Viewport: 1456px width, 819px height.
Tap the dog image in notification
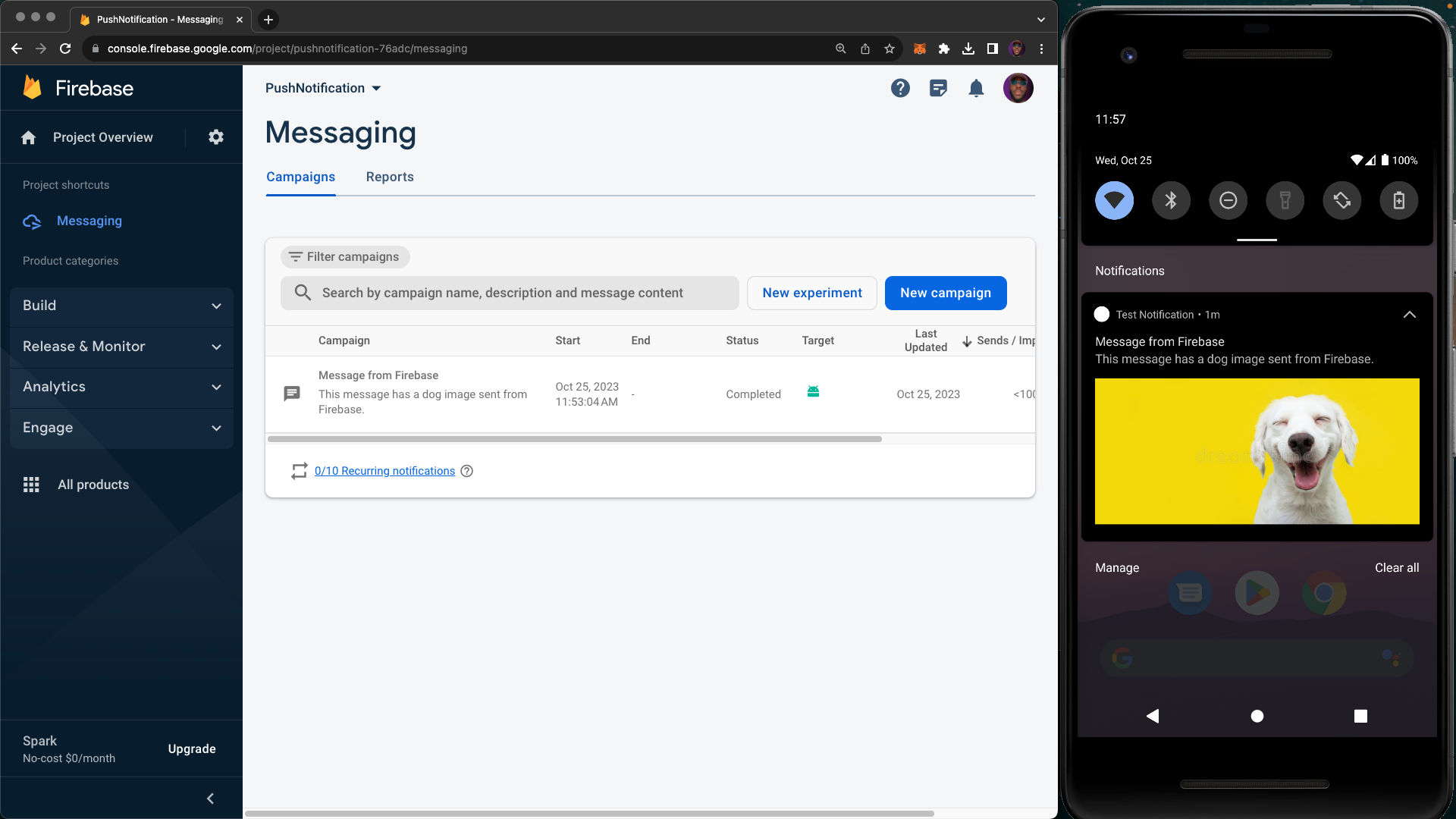[1257, 451]
